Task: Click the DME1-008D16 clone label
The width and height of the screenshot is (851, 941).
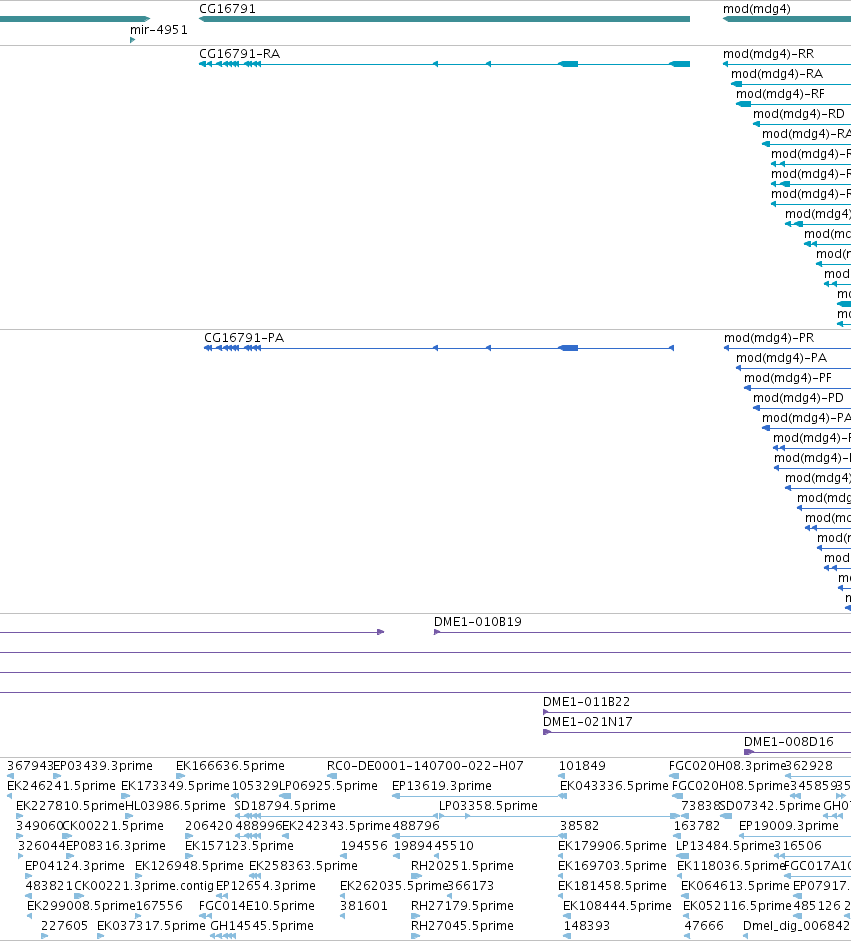Action: point(789,742)
